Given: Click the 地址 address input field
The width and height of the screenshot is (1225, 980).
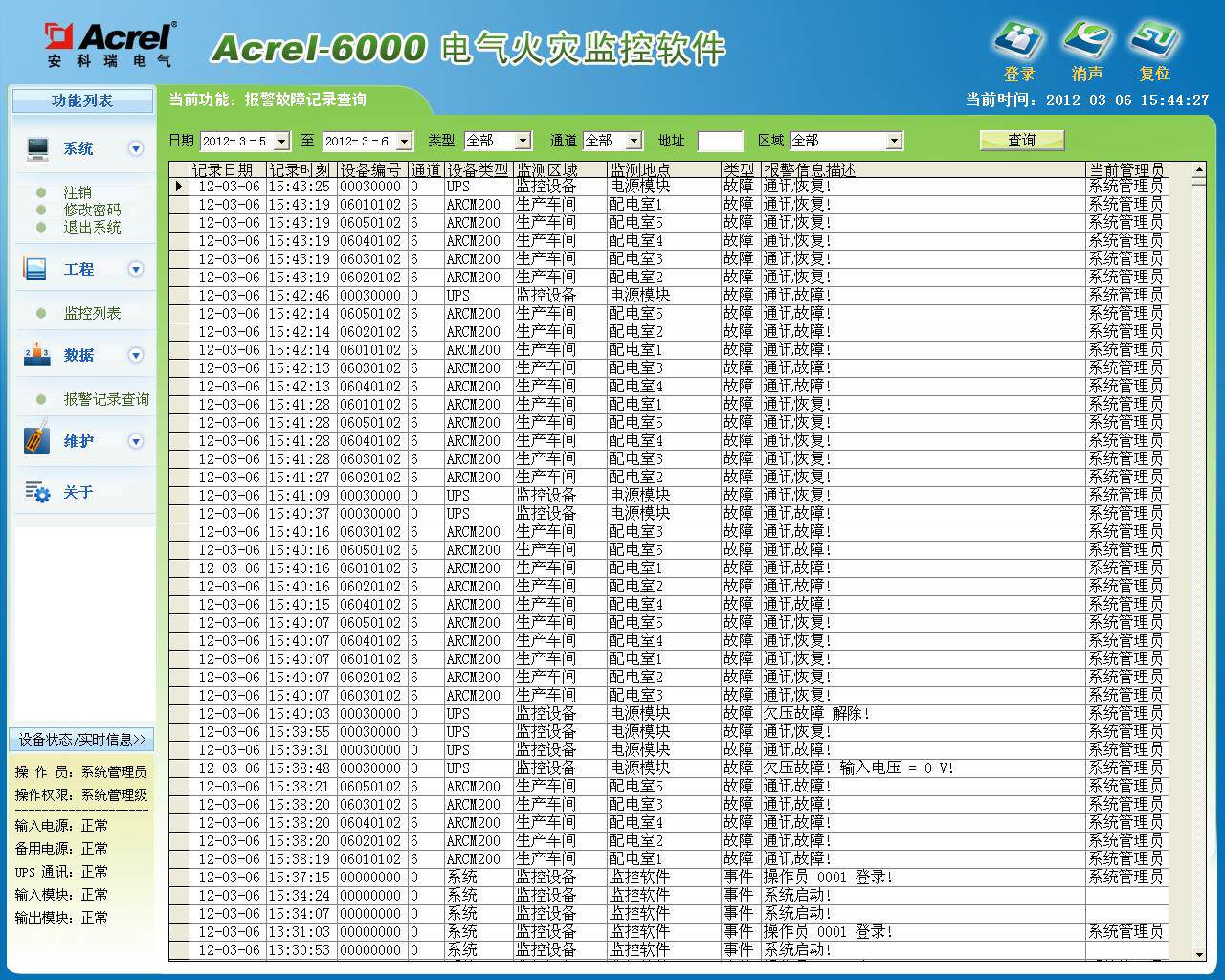Looking at the screenshot, I should tap(720, 142).
